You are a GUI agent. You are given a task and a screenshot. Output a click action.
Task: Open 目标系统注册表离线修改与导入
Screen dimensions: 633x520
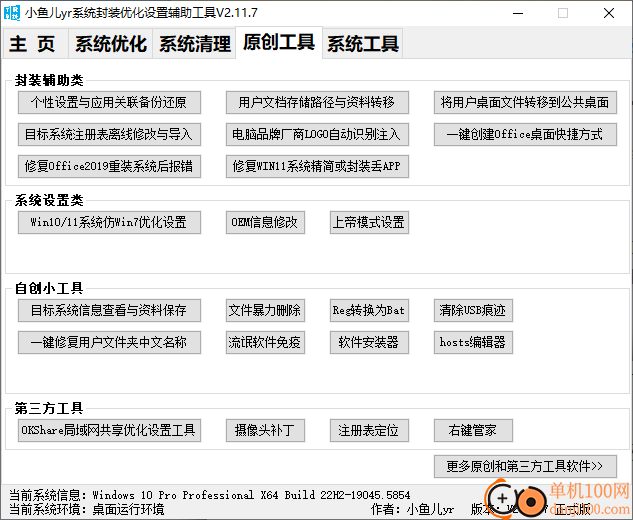click(109, 134)
